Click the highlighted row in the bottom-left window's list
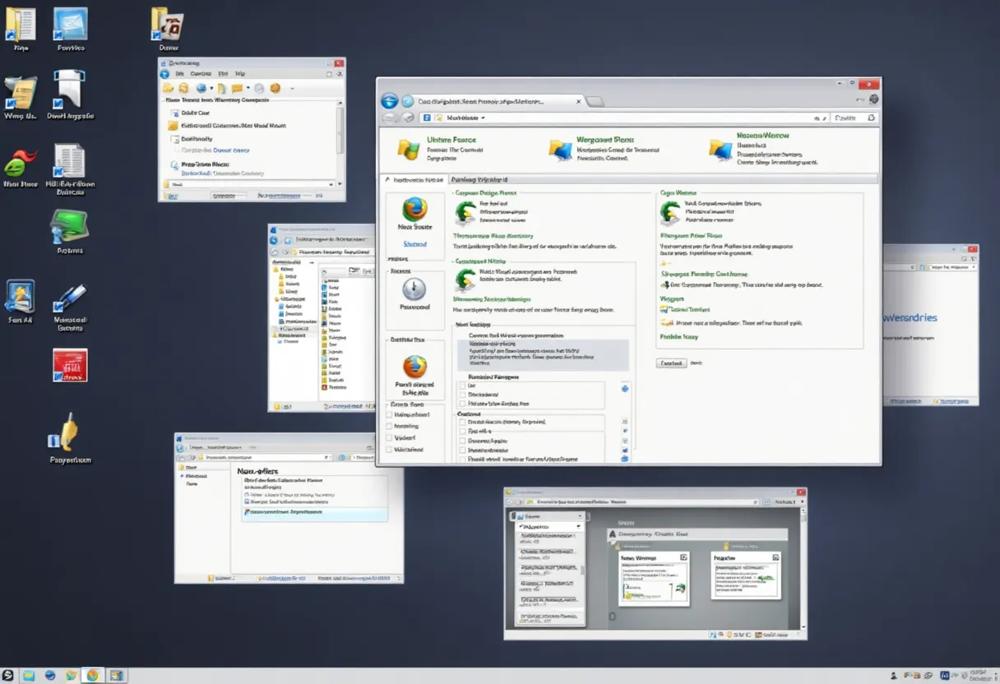 click(x=314, y=512)
